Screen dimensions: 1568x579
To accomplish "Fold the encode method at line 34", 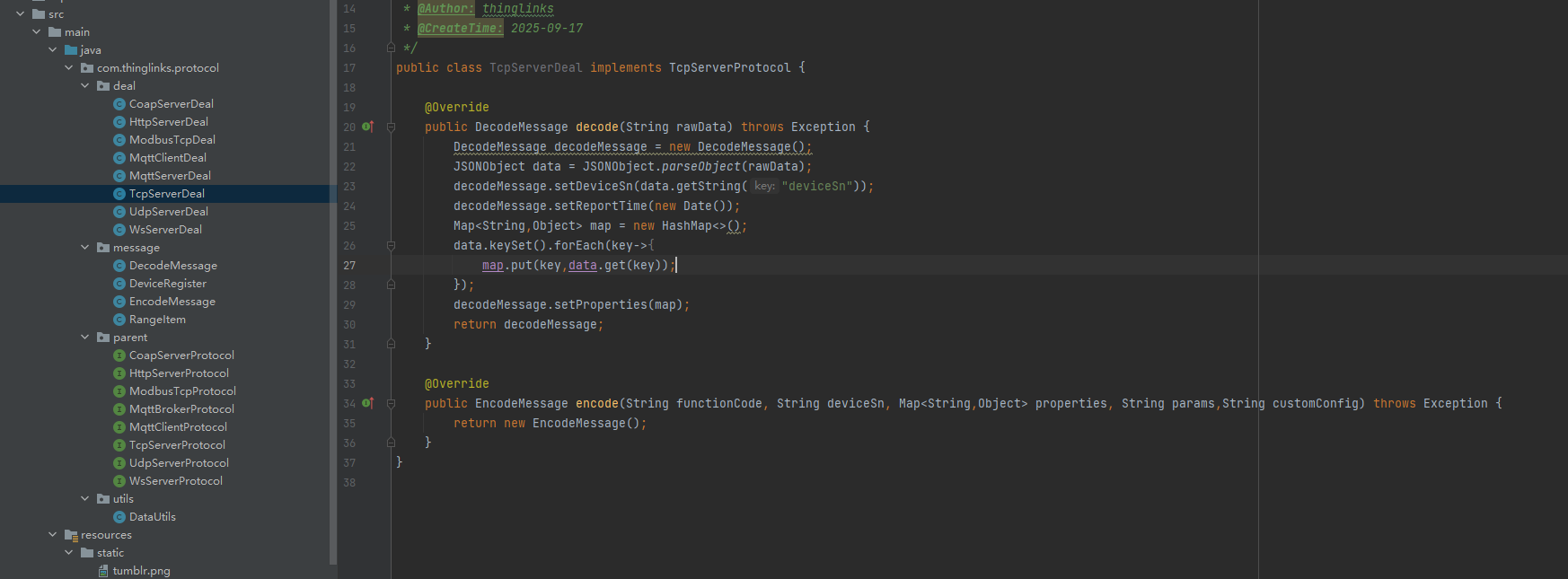I will (391, 404).
